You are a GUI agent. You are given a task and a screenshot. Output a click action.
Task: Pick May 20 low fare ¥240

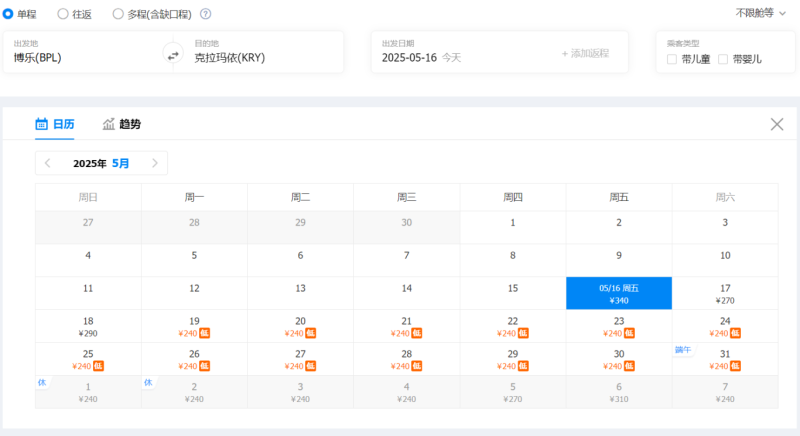coord(301,326)
